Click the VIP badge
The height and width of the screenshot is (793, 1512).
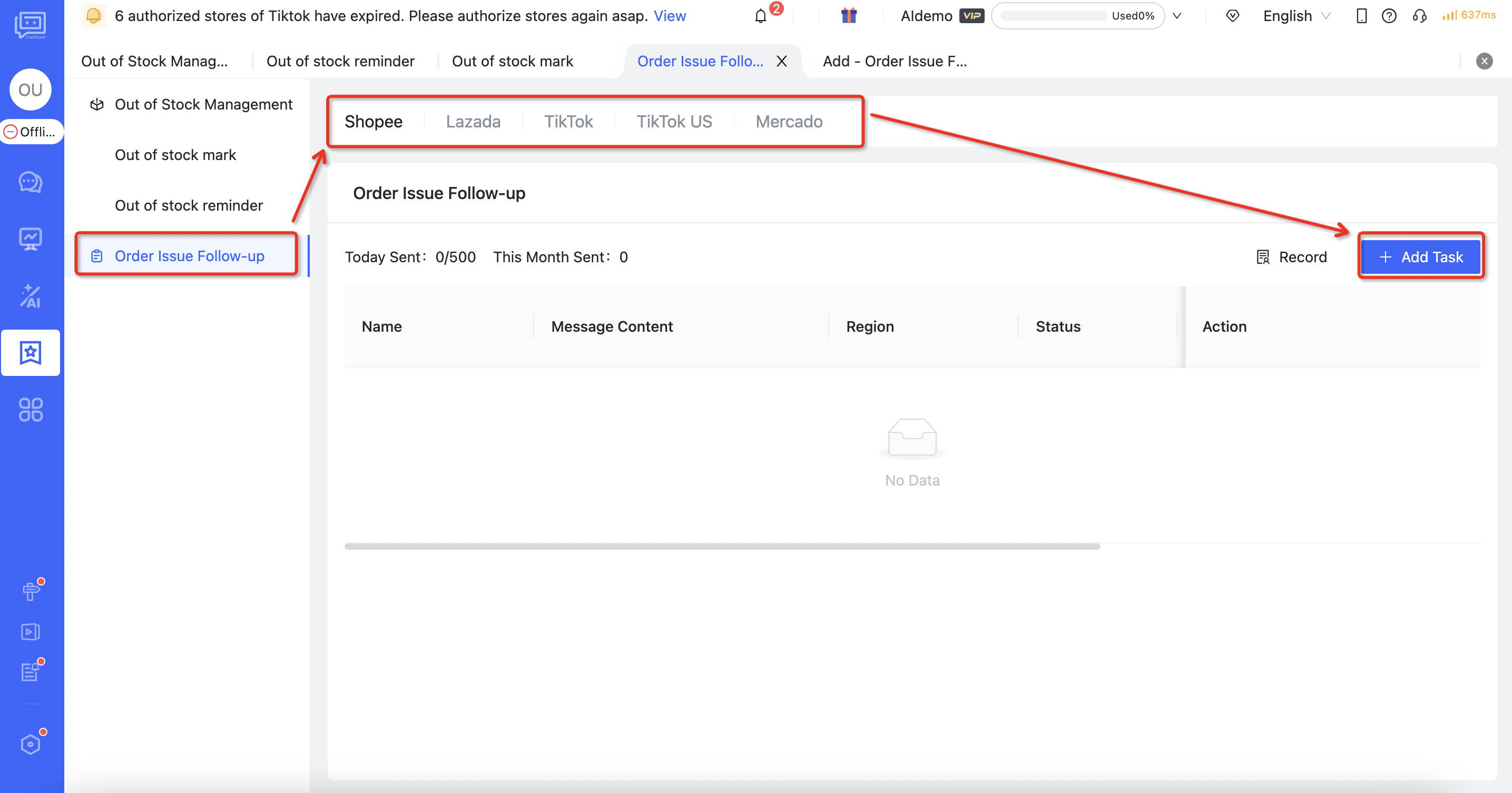click(x=971, y=16)
